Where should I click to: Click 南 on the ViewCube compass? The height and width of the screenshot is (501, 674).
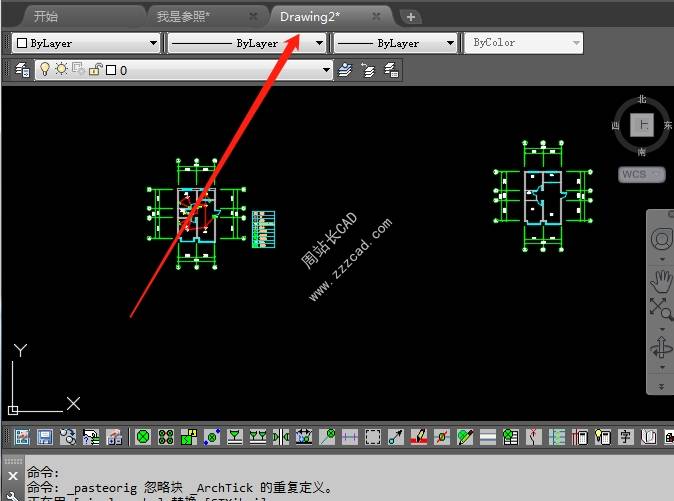pos(641,151)
